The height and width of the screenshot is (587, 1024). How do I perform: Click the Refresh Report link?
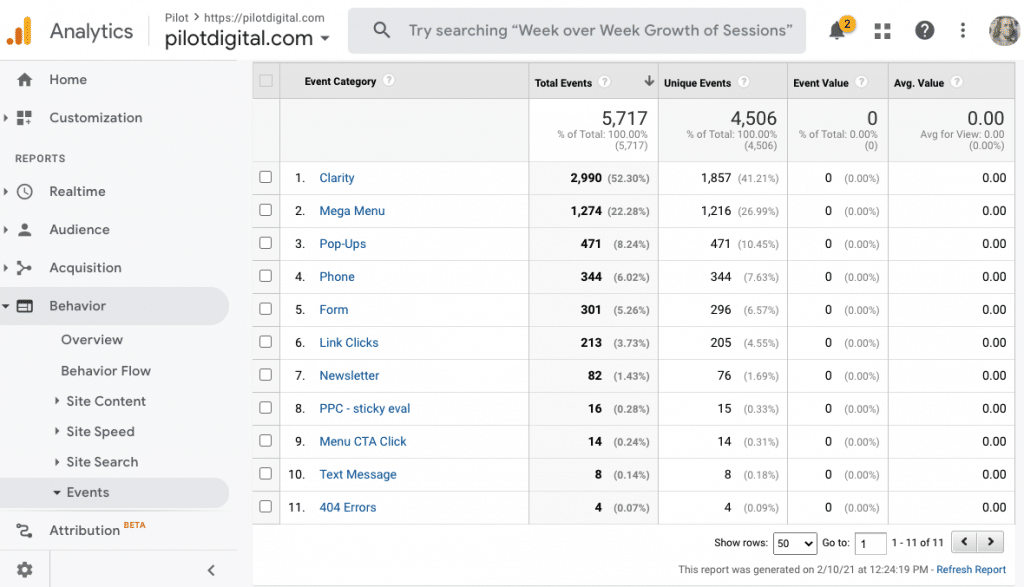pyautogui.click(x=970, y=570)
